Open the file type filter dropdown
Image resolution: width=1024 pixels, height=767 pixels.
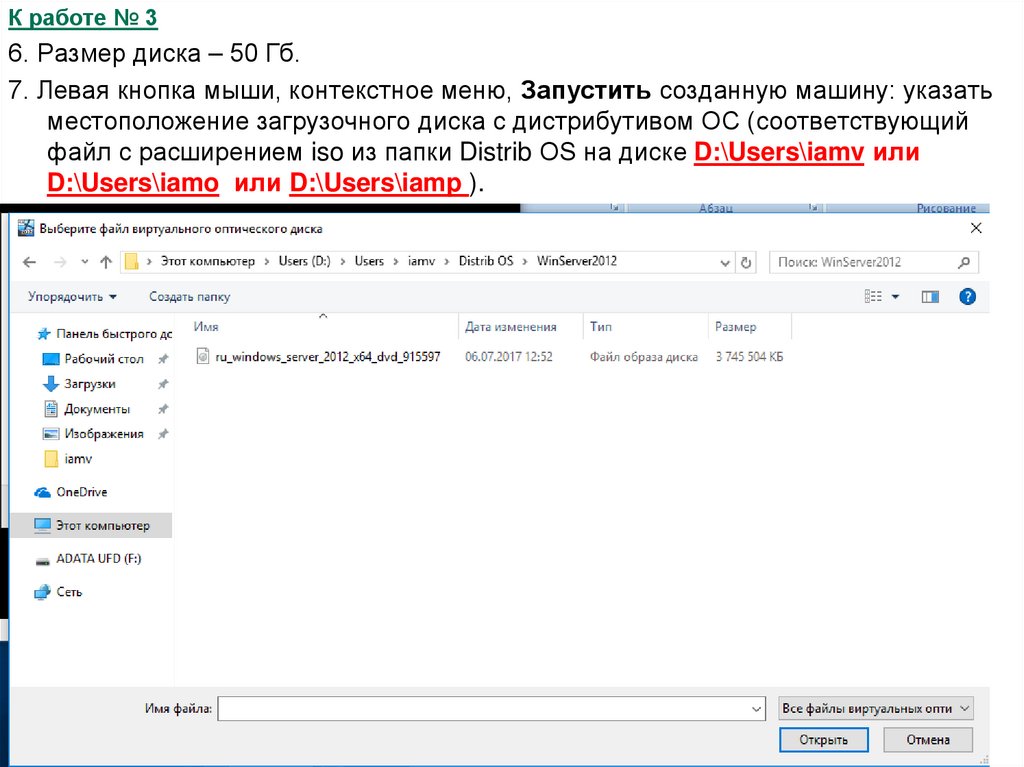tap(875, 708)
